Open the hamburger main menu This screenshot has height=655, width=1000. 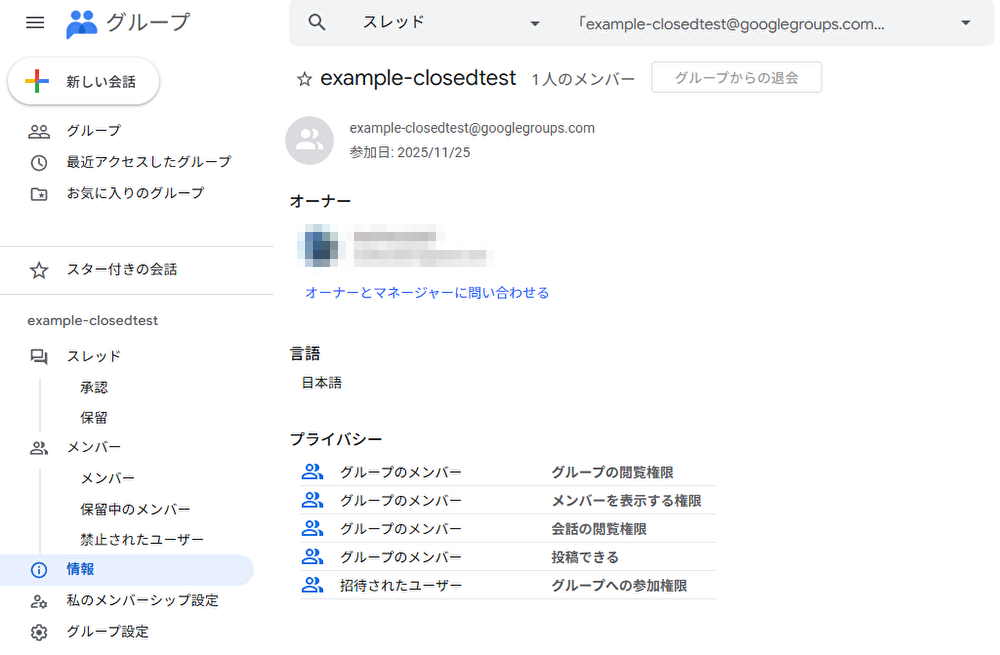(x=35, y=23)
